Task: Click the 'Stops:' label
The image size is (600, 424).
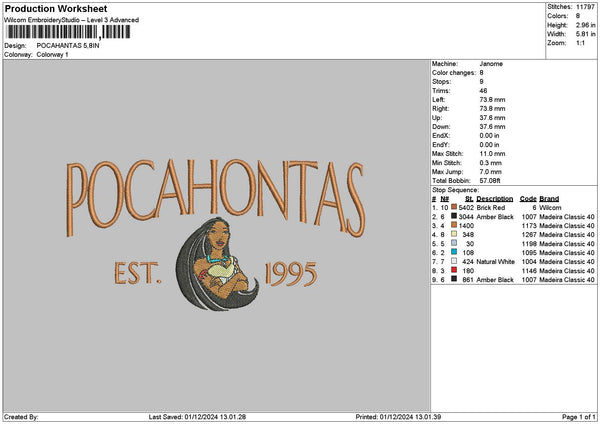Action: tap(442, 82)
